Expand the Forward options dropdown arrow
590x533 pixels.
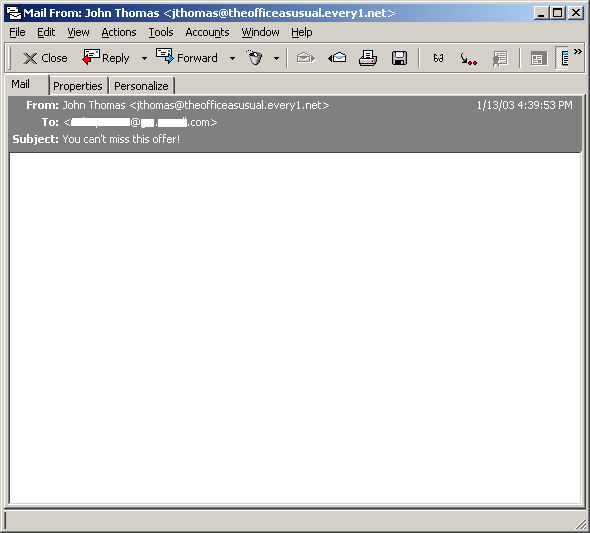(233, 59)
